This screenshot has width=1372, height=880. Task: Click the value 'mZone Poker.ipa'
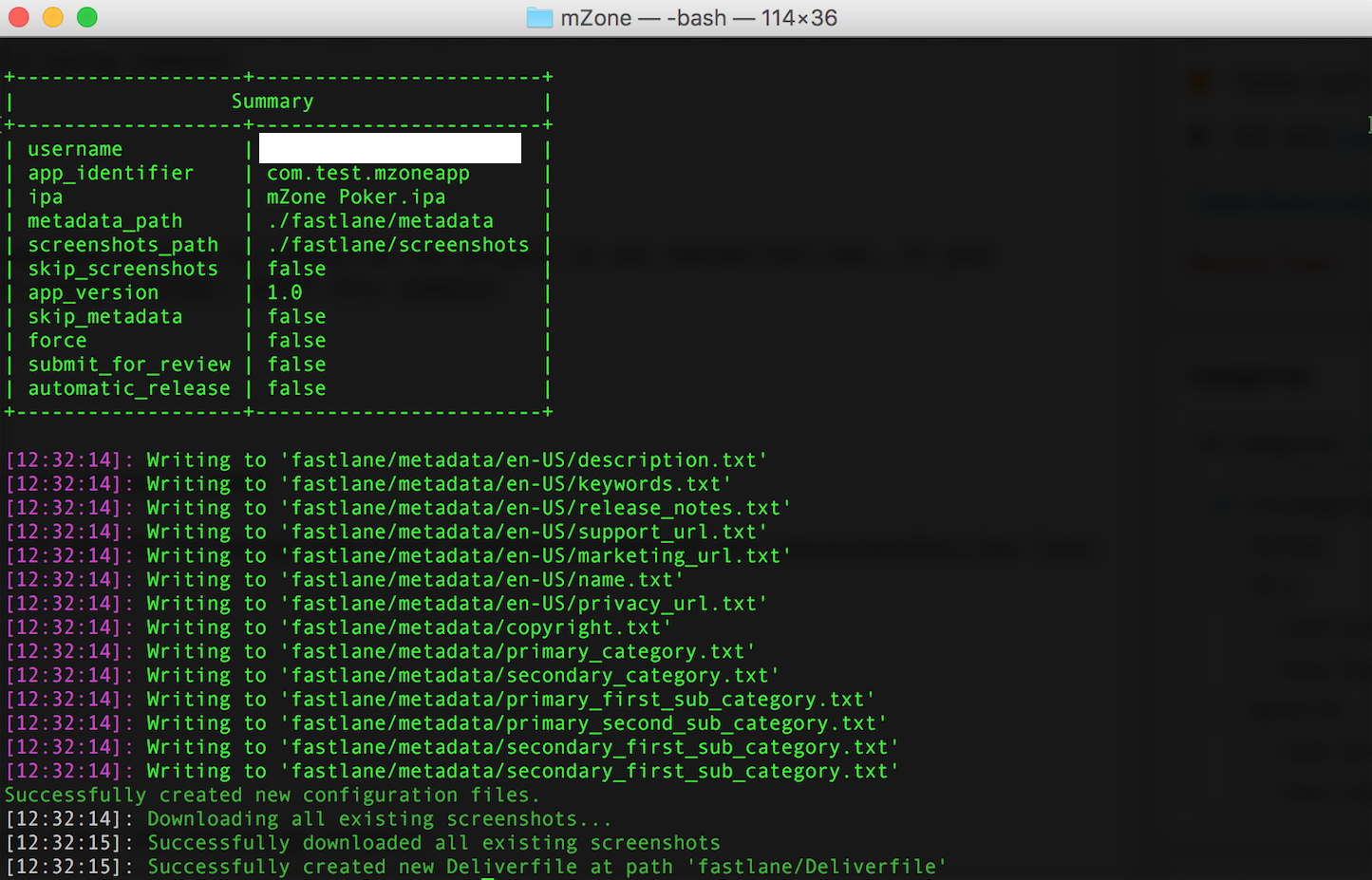[x=356, y=197]
